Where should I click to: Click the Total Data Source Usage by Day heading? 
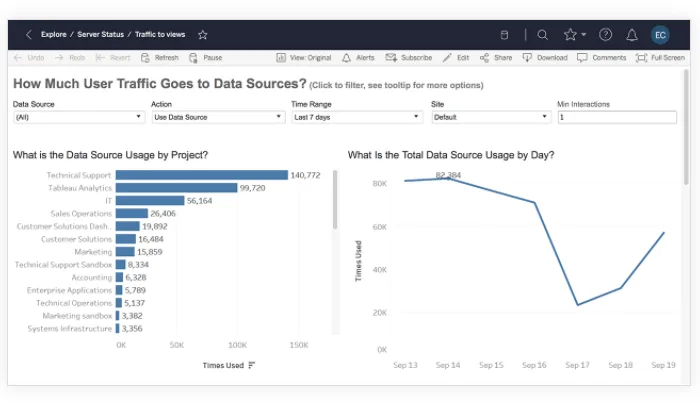451,155
